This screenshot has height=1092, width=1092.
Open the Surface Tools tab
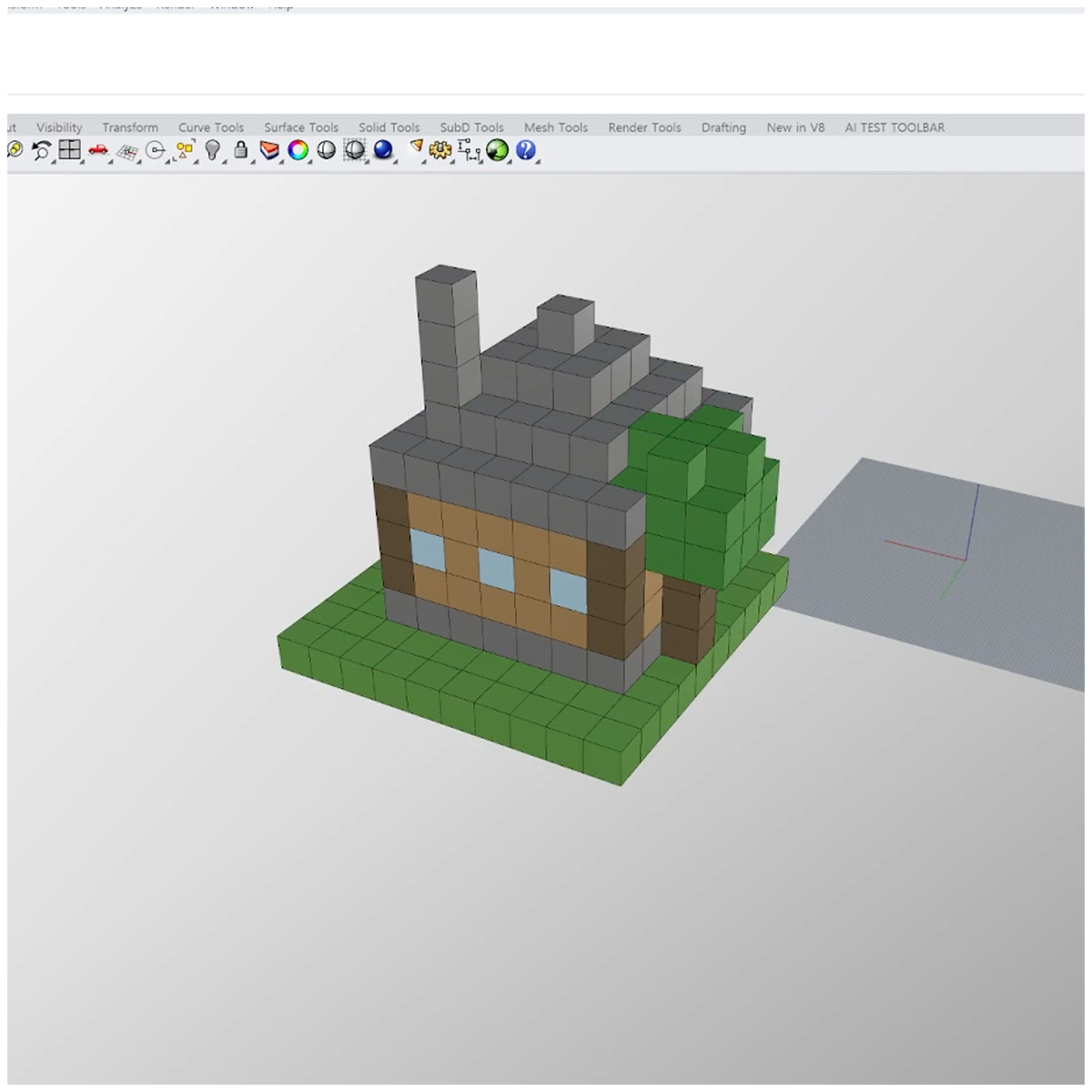[x=301, y=127]
